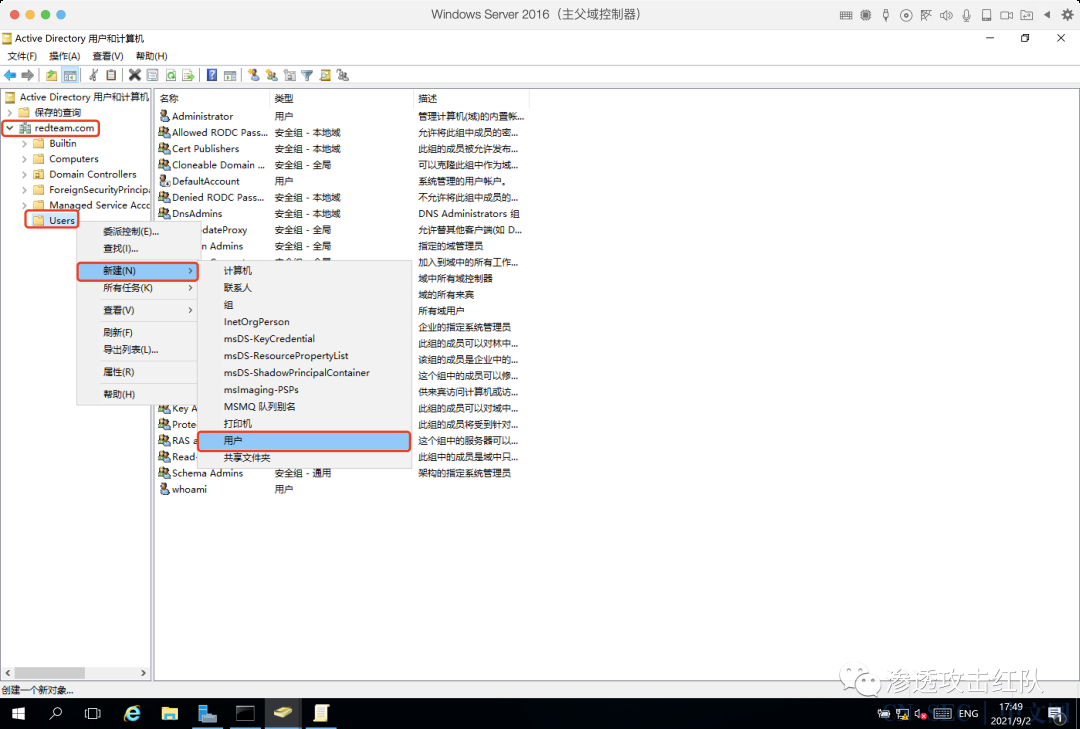The image size is (1080, 729).
Task: Open File Explorer from taskbar
Action: pyautogui.click(x=169, y=713)
